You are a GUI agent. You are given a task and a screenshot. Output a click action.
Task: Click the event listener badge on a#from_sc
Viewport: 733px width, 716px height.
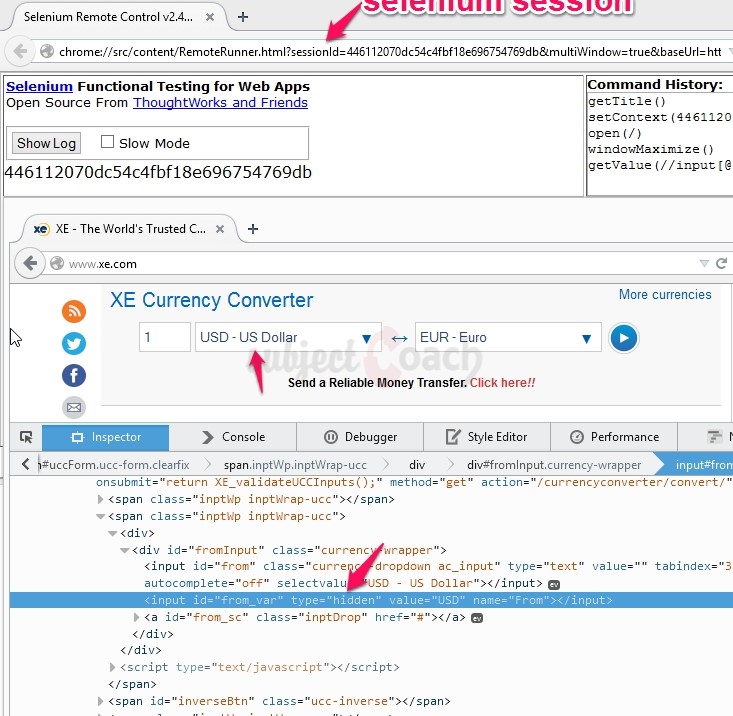tap(477, 618)
